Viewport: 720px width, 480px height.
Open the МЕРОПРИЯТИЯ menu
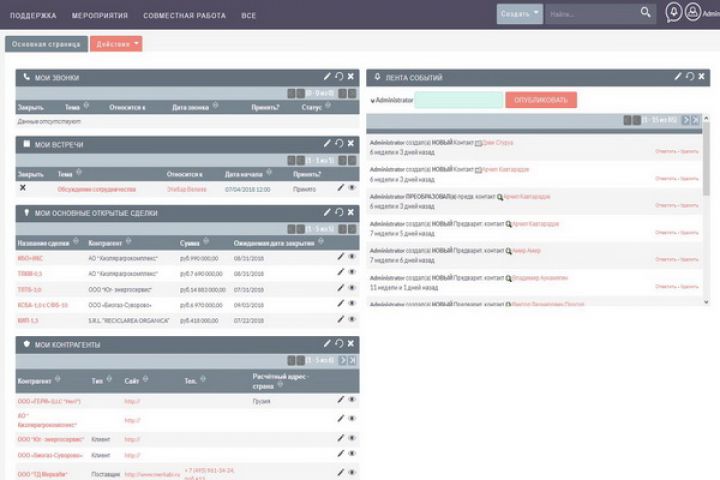[100, 15]
